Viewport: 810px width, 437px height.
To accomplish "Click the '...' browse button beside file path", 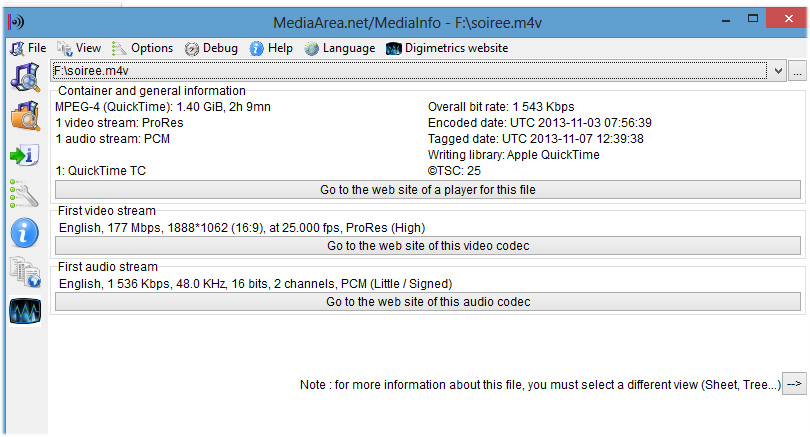I will tap(797, 71).
